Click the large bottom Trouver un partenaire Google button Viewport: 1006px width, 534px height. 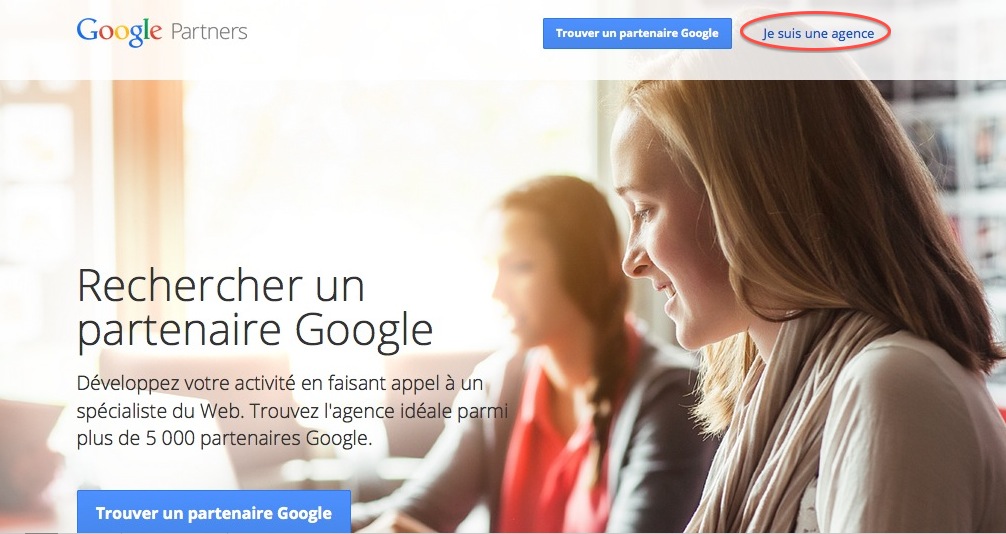[x=214, y=513]
